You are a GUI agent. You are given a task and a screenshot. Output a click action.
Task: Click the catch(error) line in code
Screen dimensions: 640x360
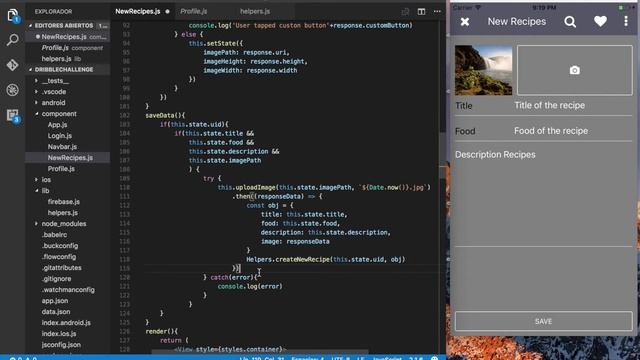click(x=231, y=278)
